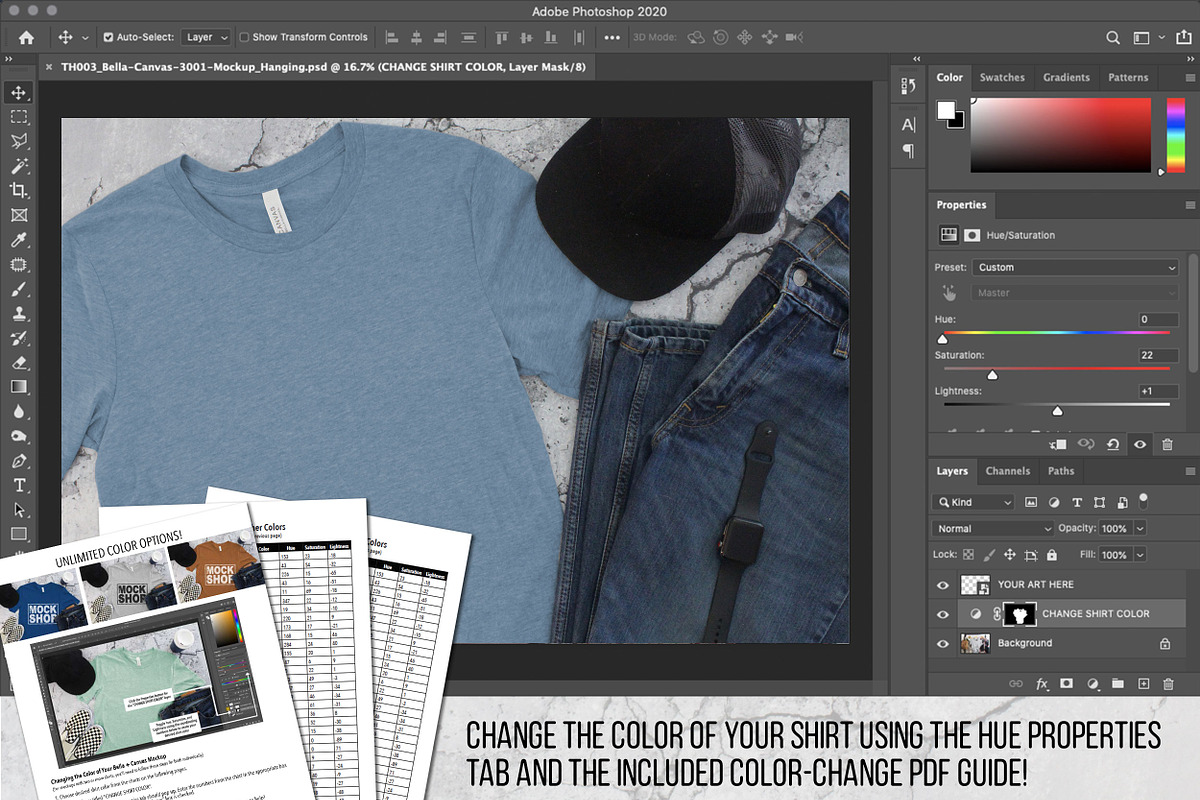Add a layer style fx
This screenshot has height=800, width=1200.
pyautogui.click(x=1041, y=684)
